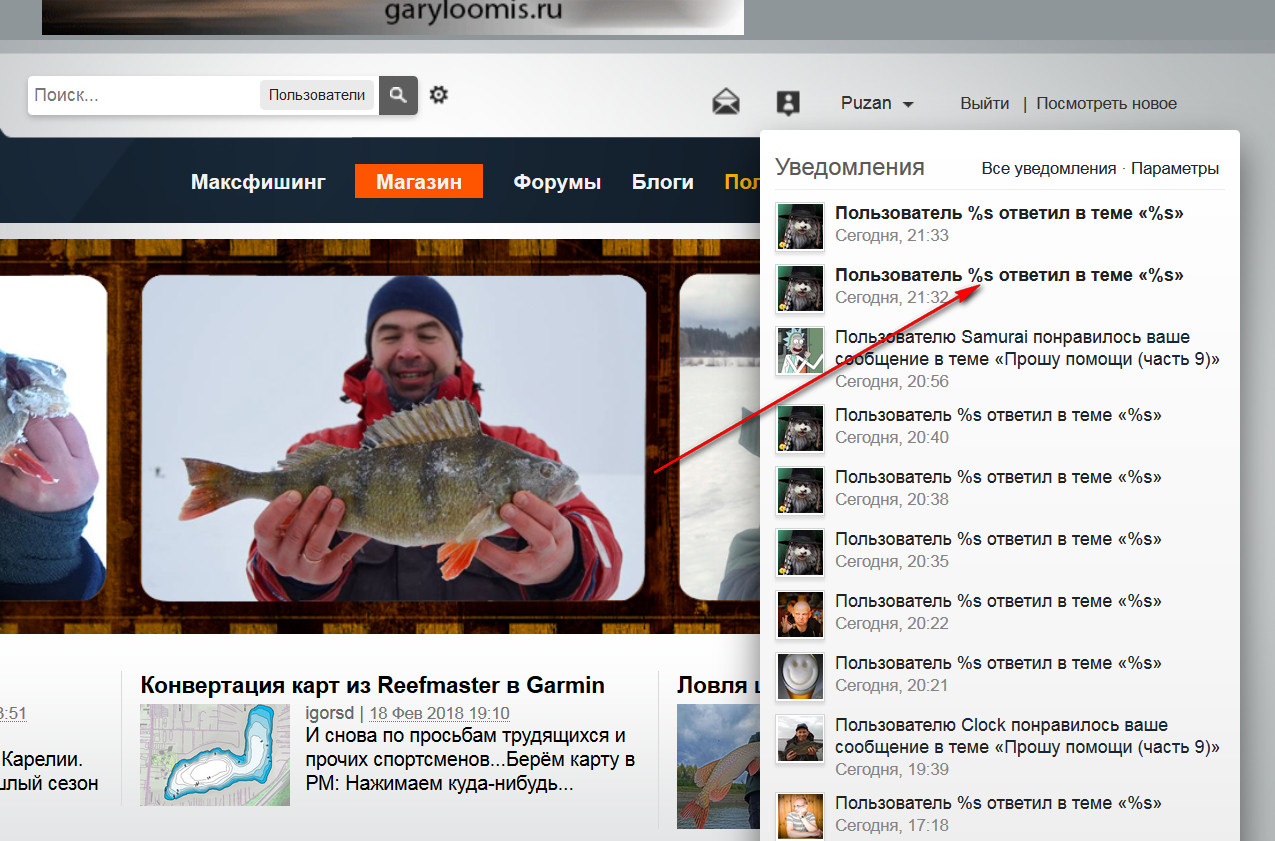Open the inbox envelope icon
The width and height of the screenshot is (1275, 841).
(725, 102)
